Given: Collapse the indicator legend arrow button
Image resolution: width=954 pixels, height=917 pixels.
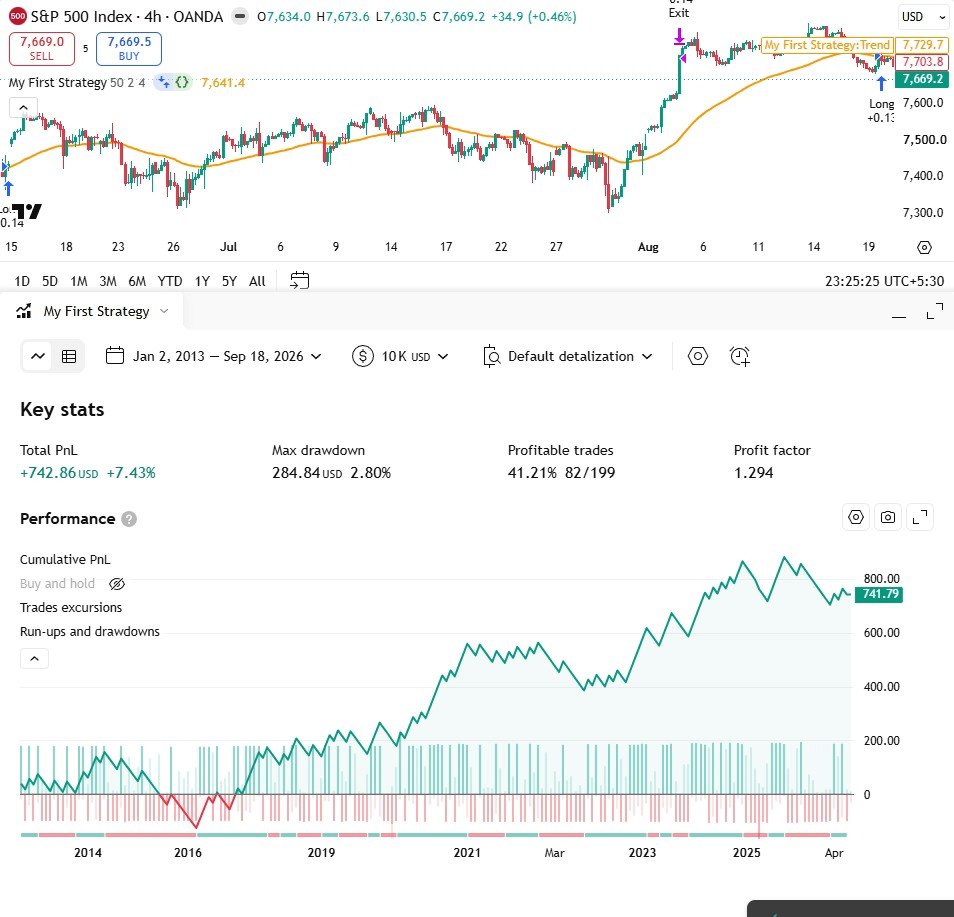Looking at the screenshot, I should 23,108.
